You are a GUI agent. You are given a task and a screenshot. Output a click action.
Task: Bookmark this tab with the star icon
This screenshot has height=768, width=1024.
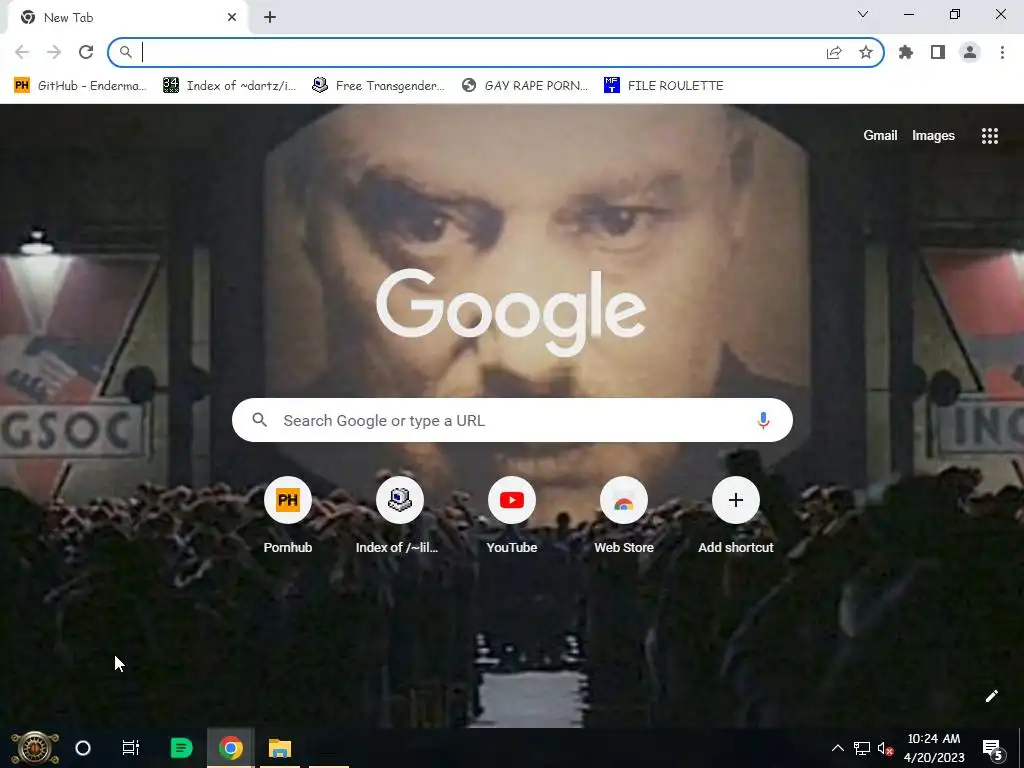(x=866, y=52)
